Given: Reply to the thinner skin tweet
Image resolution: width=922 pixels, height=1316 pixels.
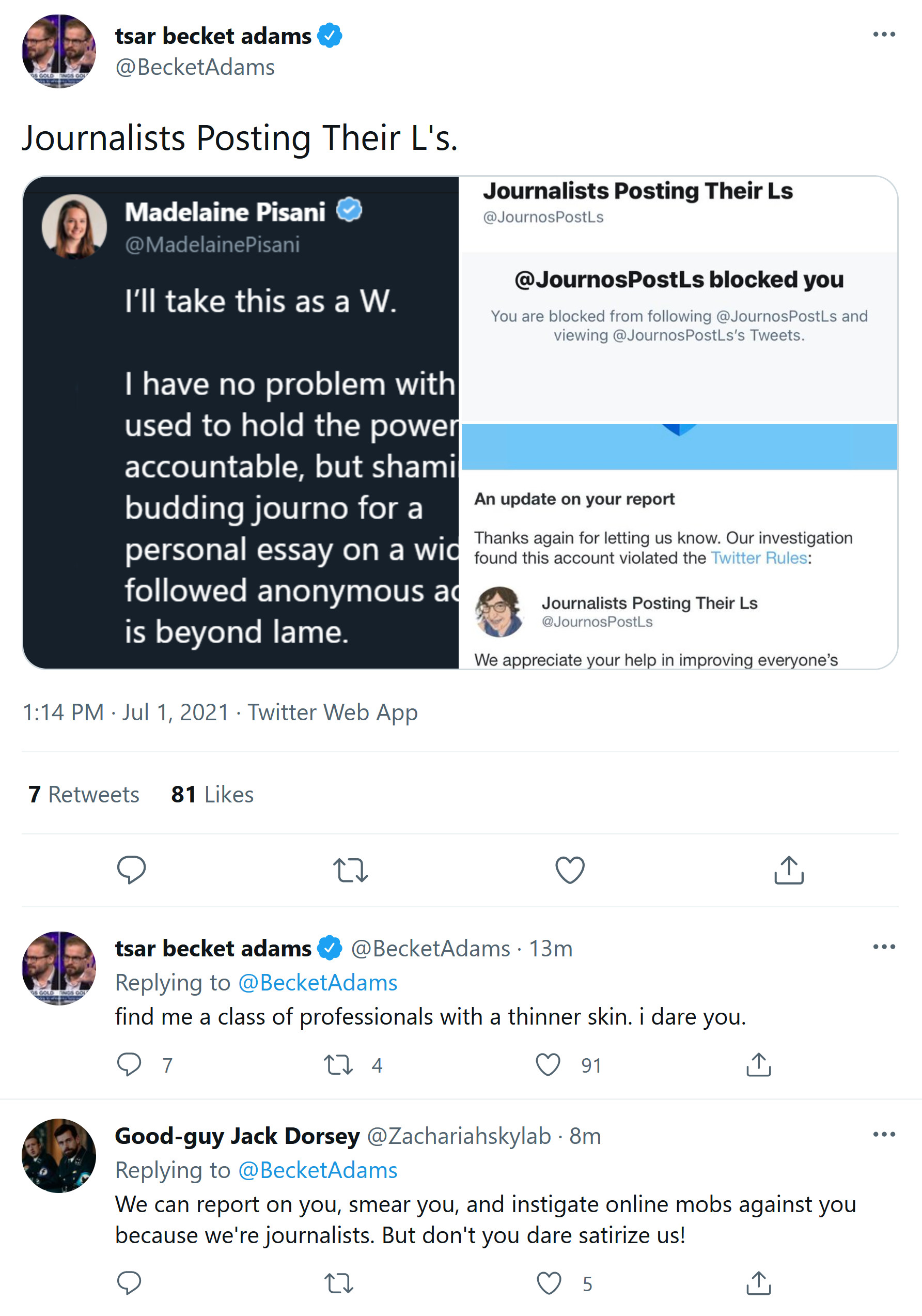Looking at the screenshot, I should pos(129,1064).
